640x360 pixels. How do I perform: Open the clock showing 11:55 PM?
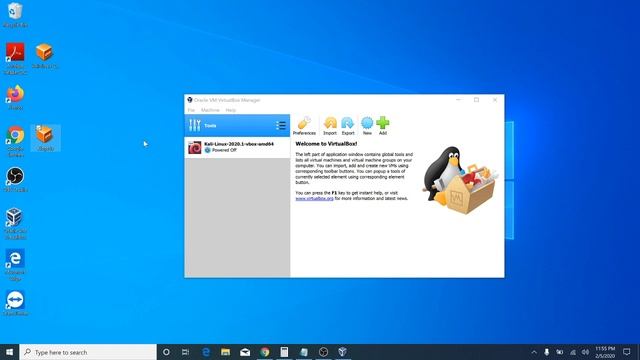point(605,352)
